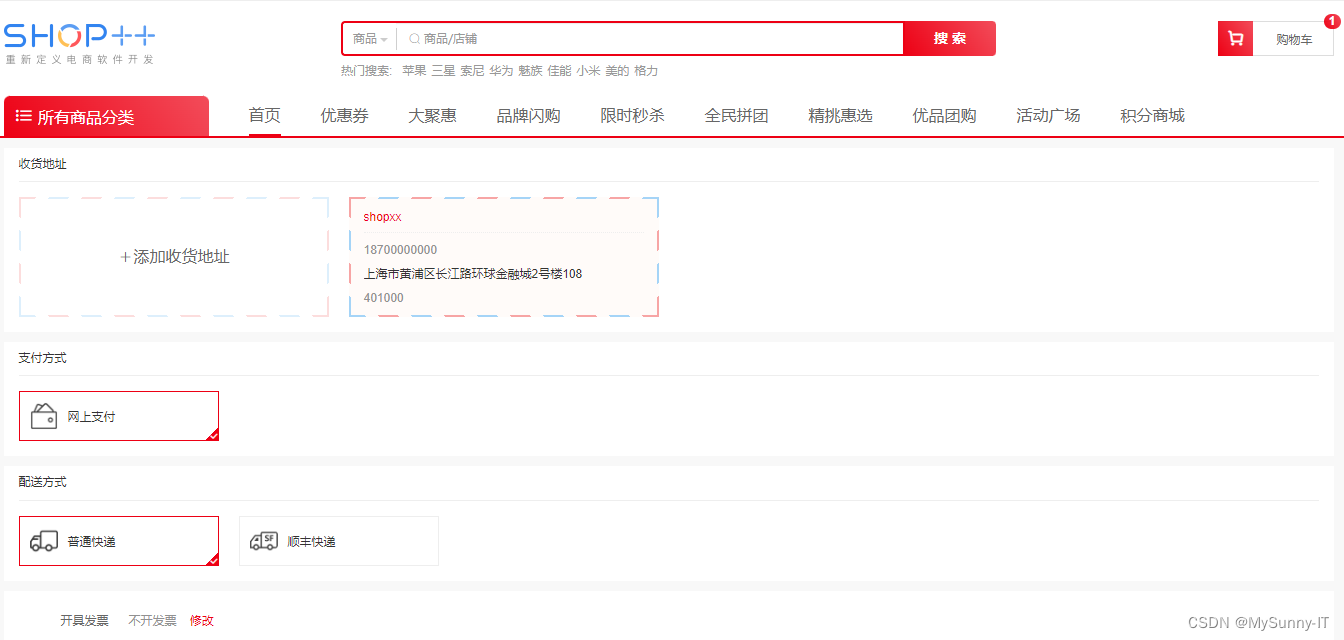Click the search magnifier icon
Screen dimensions: 1344x640
(414, 39)
